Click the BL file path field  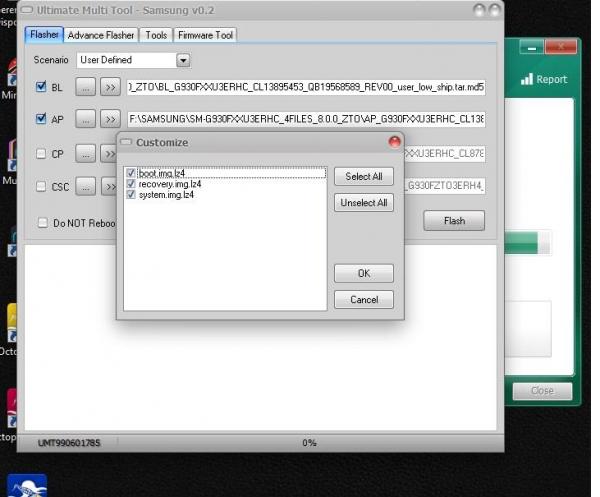[x=306, y=87]
